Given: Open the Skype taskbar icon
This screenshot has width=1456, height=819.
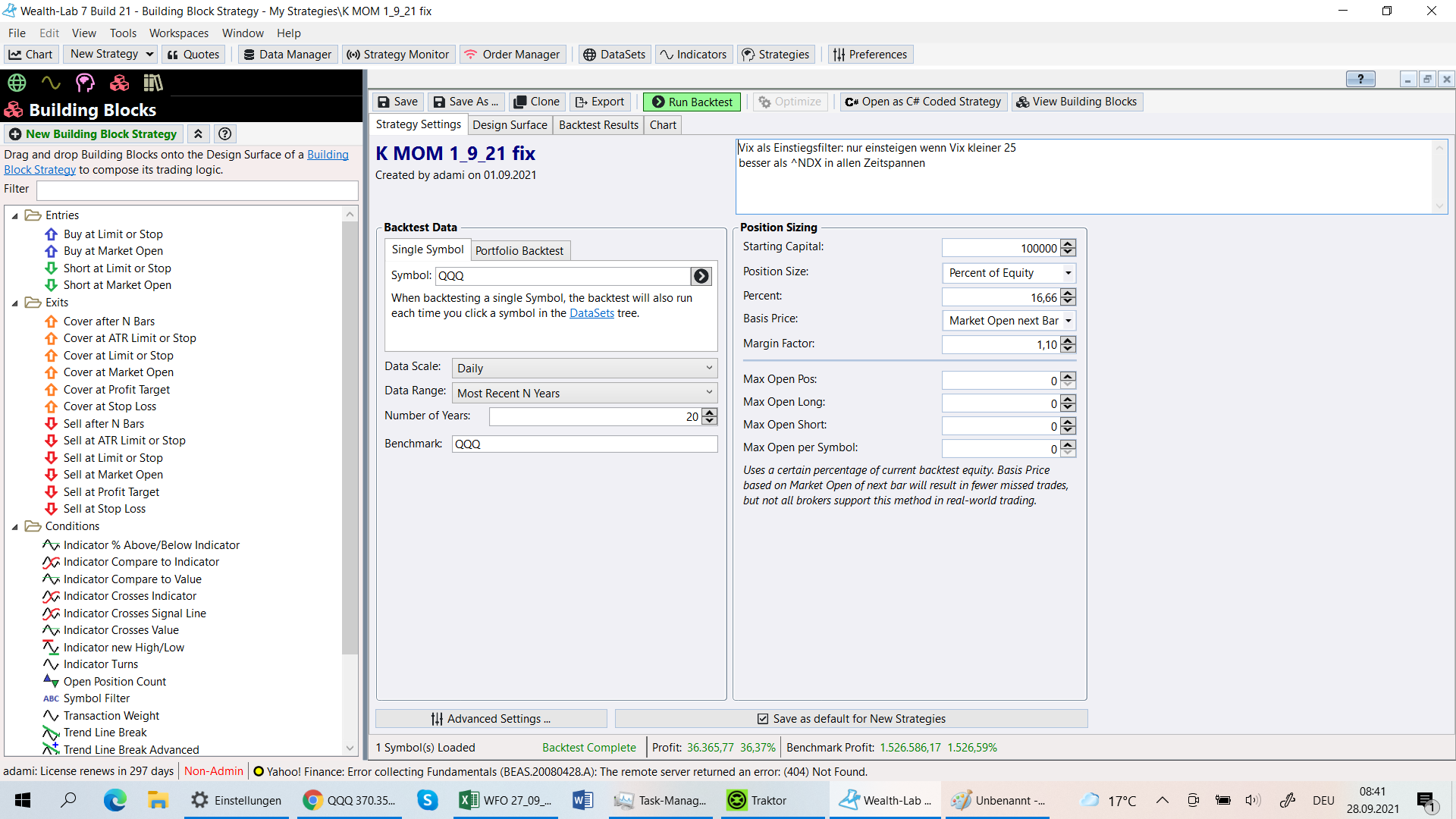Looking at the screenshot, I should [x=428, y=800].
